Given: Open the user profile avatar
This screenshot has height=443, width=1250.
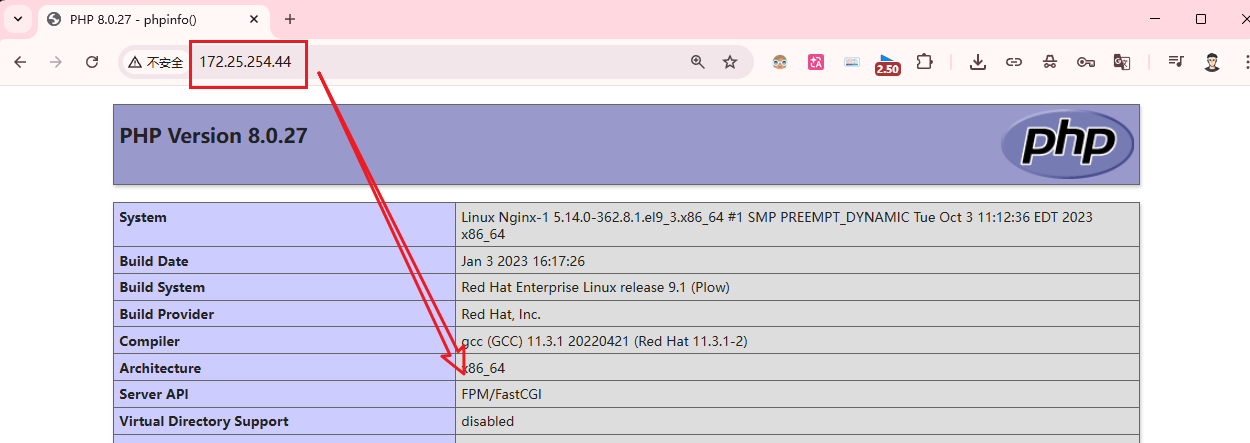Looking at the screenshot, I should coord(1212,62).
